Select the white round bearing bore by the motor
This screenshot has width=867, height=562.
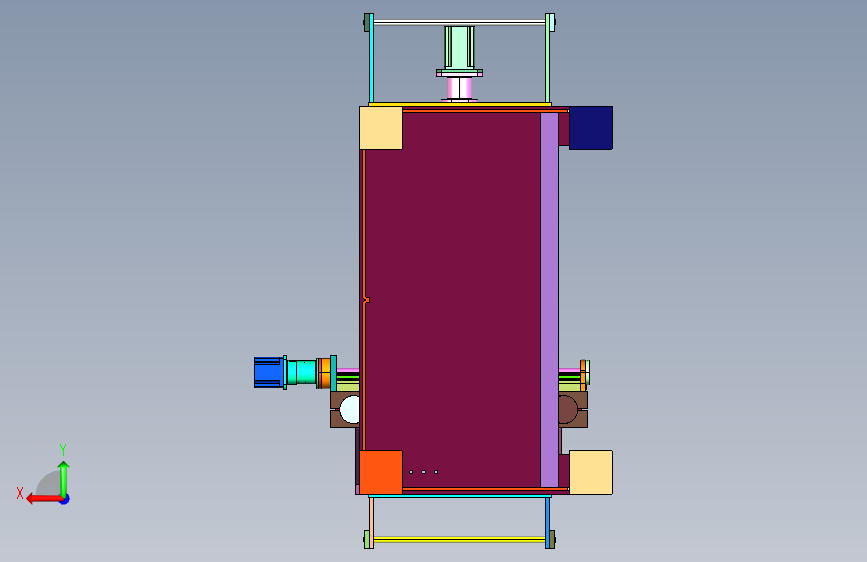(349, 409)
